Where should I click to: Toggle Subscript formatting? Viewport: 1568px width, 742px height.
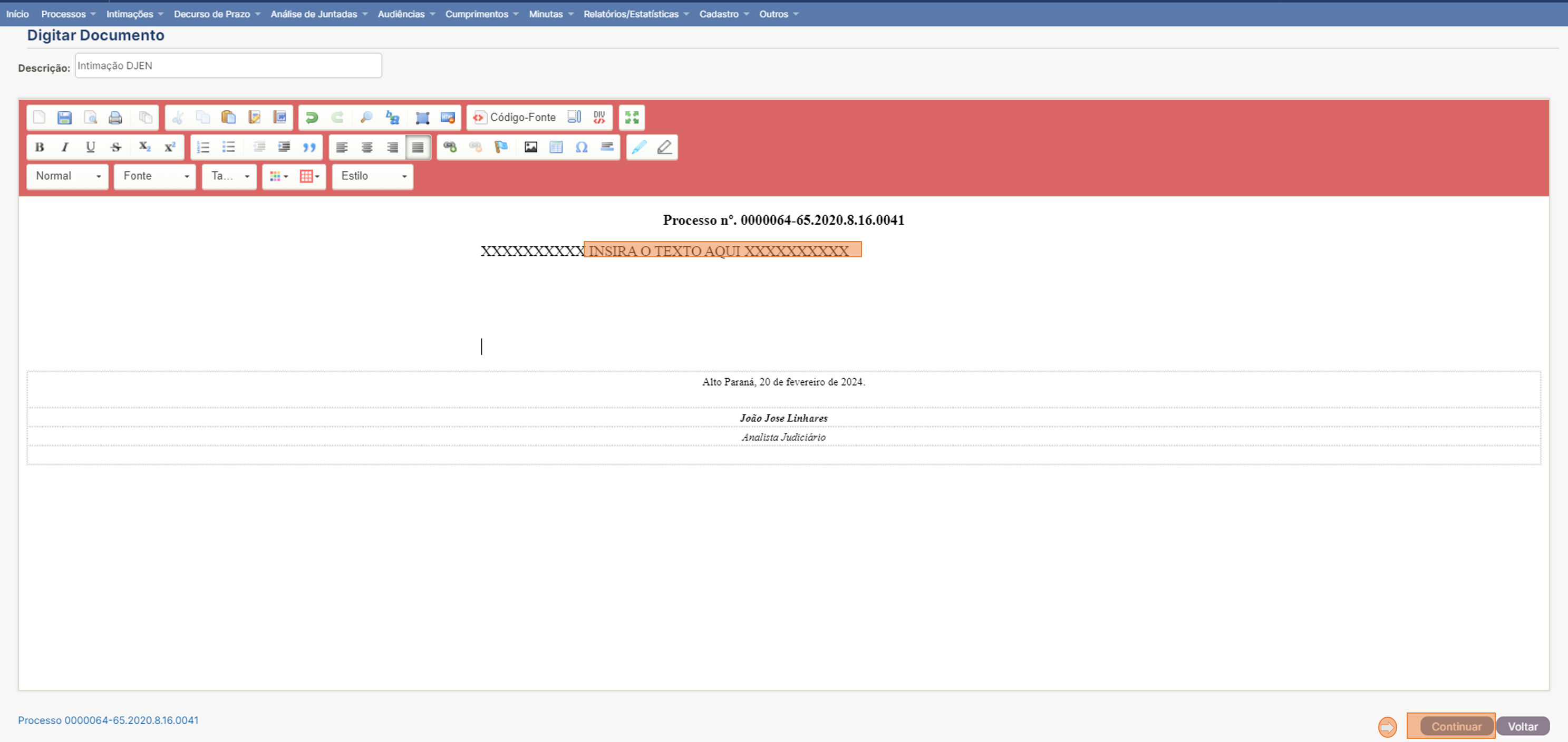point(144,147)
